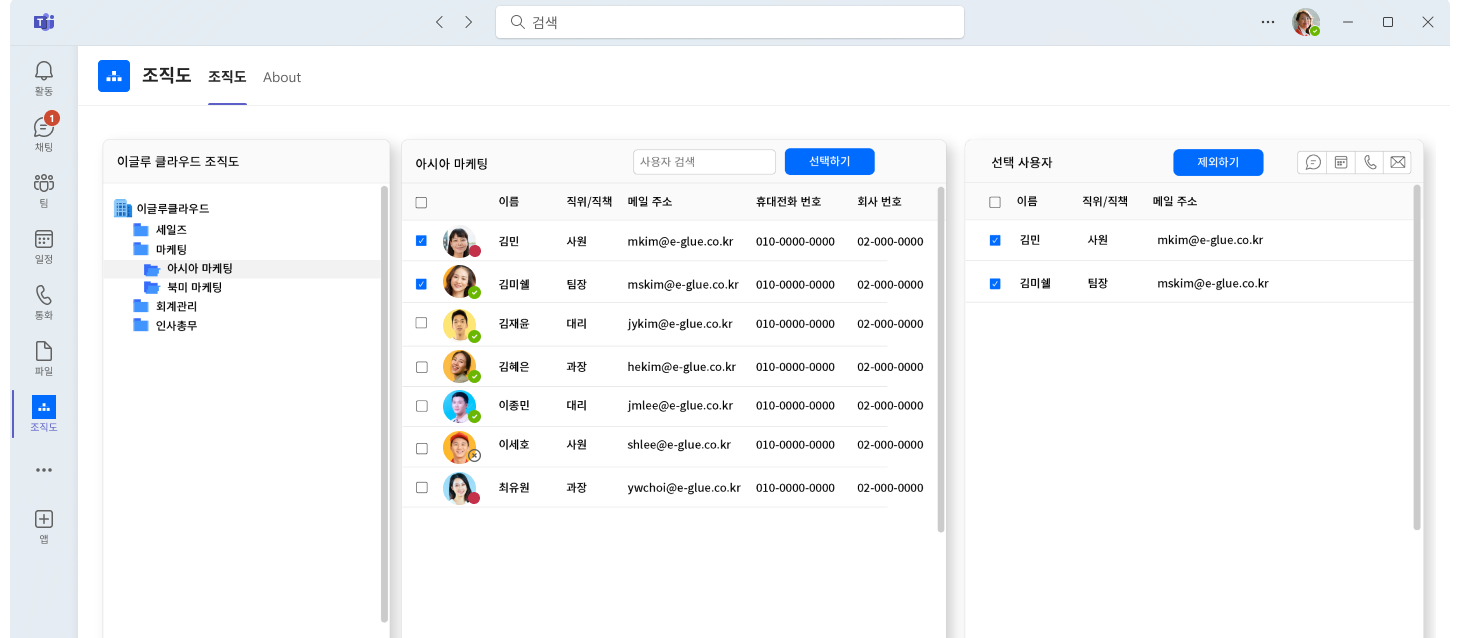Check the box for 김재윤
This screenshot has height=638, width=1459.
[421, 323]
